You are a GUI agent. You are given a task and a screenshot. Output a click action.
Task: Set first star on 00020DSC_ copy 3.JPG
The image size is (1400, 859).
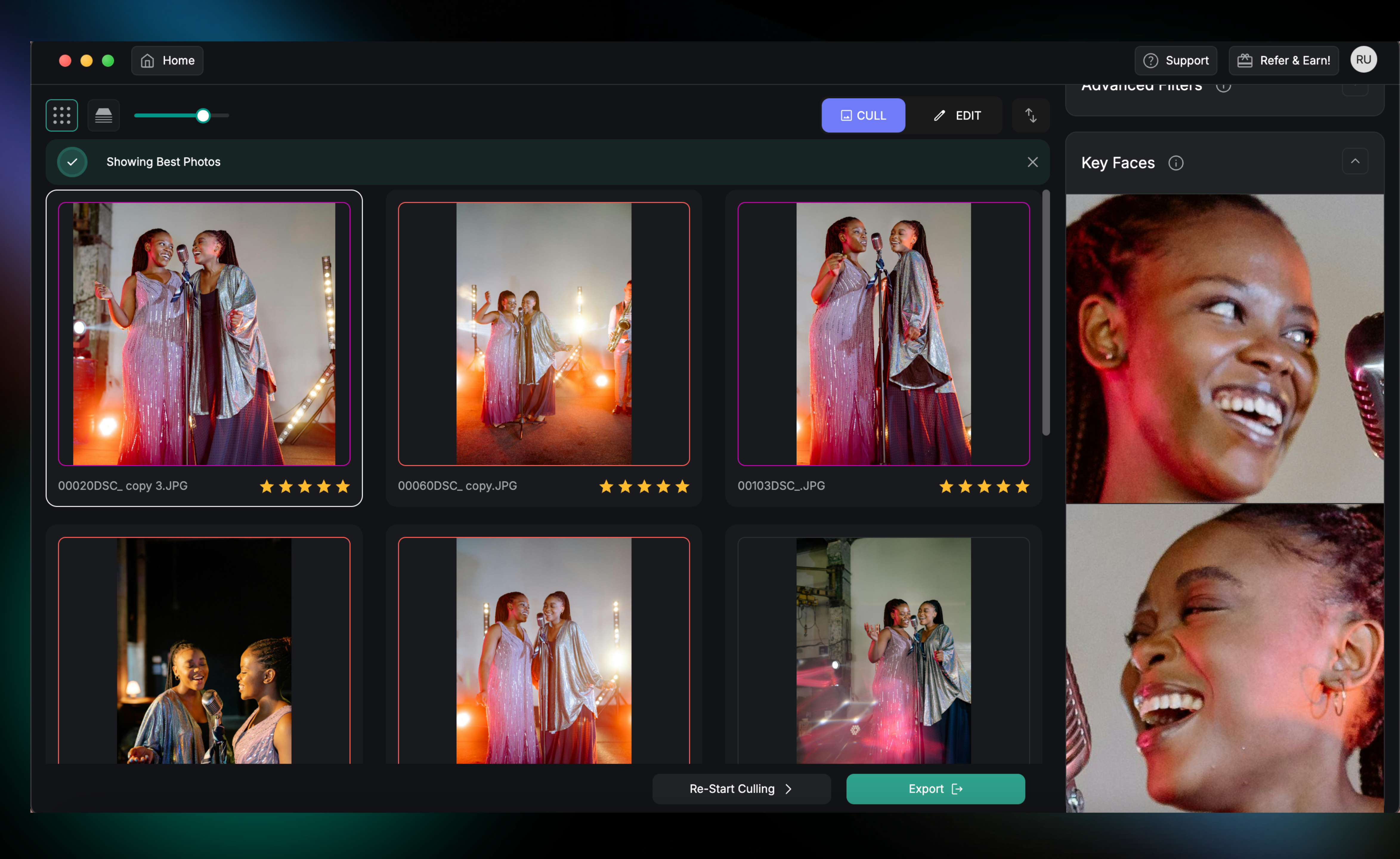tap(267, 486)
